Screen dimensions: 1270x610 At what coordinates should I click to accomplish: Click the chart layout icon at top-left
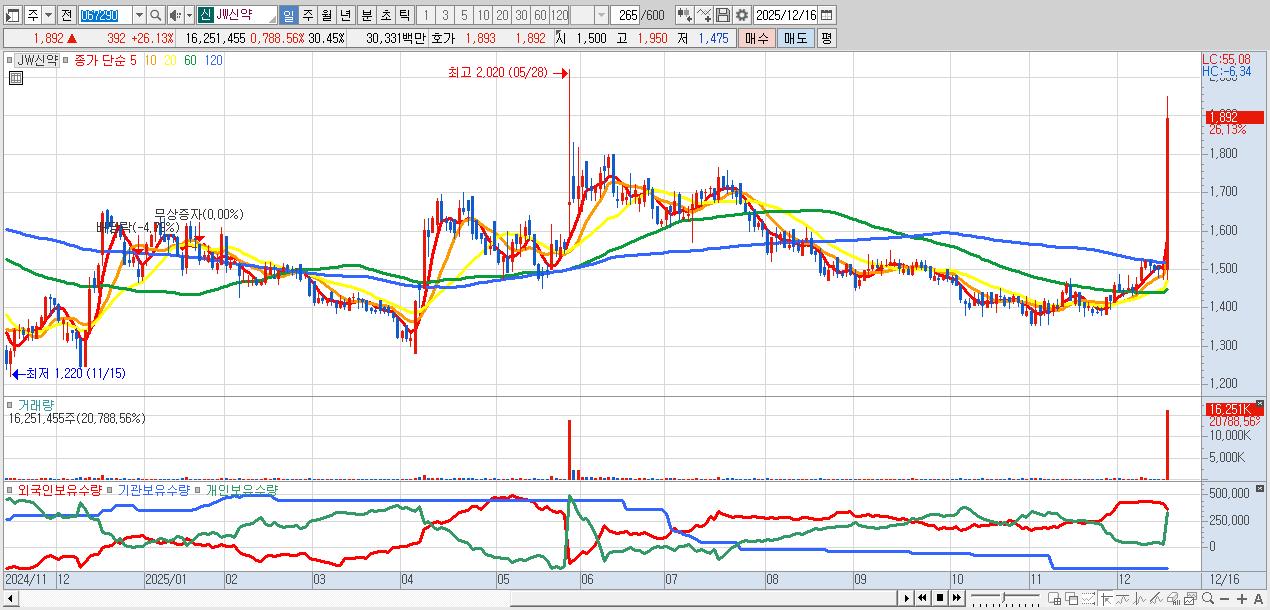(x=12, y=15)
